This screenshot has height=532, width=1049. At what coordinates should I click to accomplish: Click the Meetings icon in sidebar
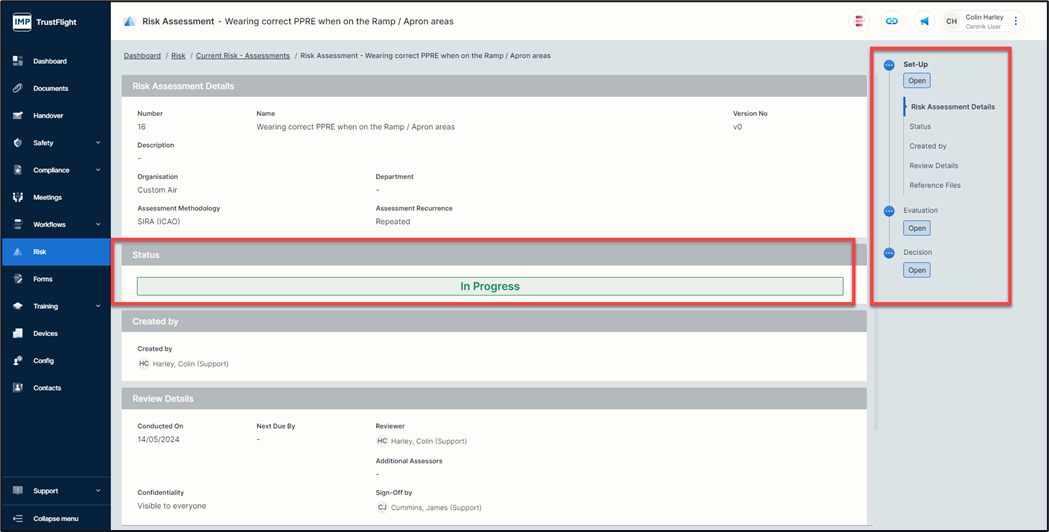point(18,198)
